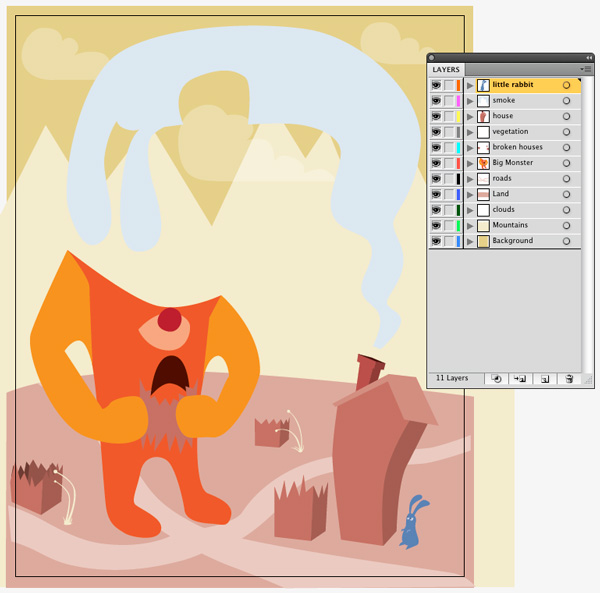Screen dimensions: 600x593
Task: Lock the Mountains layer
Action: (x=449, y=225)
